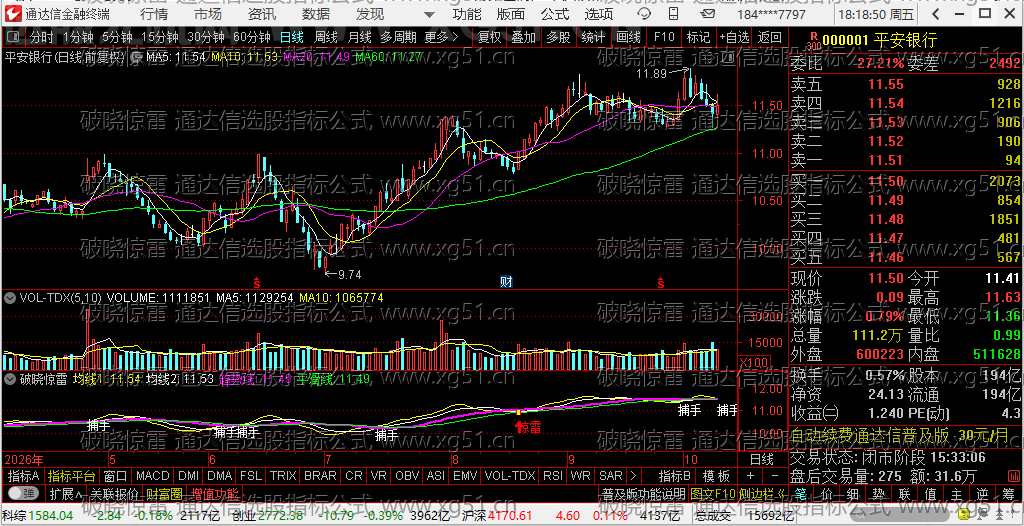1024x526 pixels.
Task: Open 指标A indicator selector
Action: point(22,476)
